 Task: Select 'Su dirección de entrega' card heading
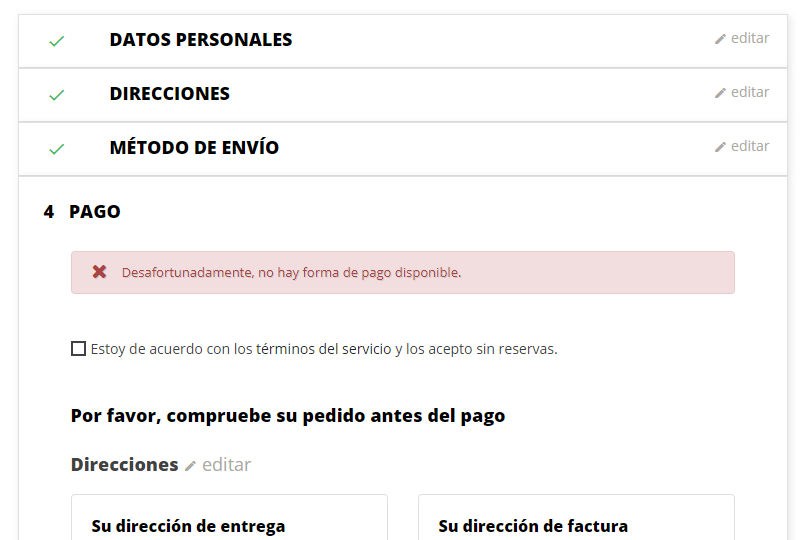(188, 526)
